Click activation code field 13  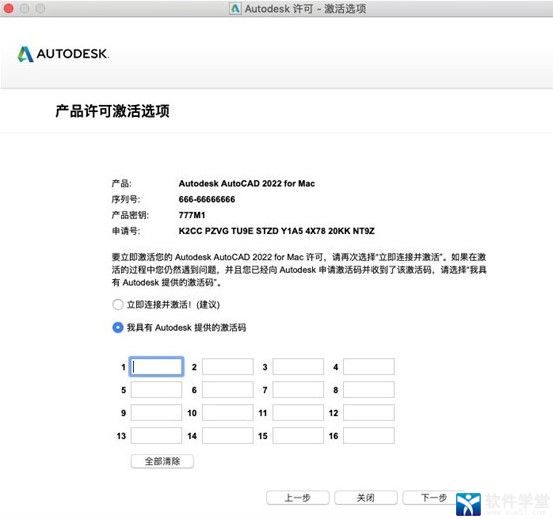point(156,435)
